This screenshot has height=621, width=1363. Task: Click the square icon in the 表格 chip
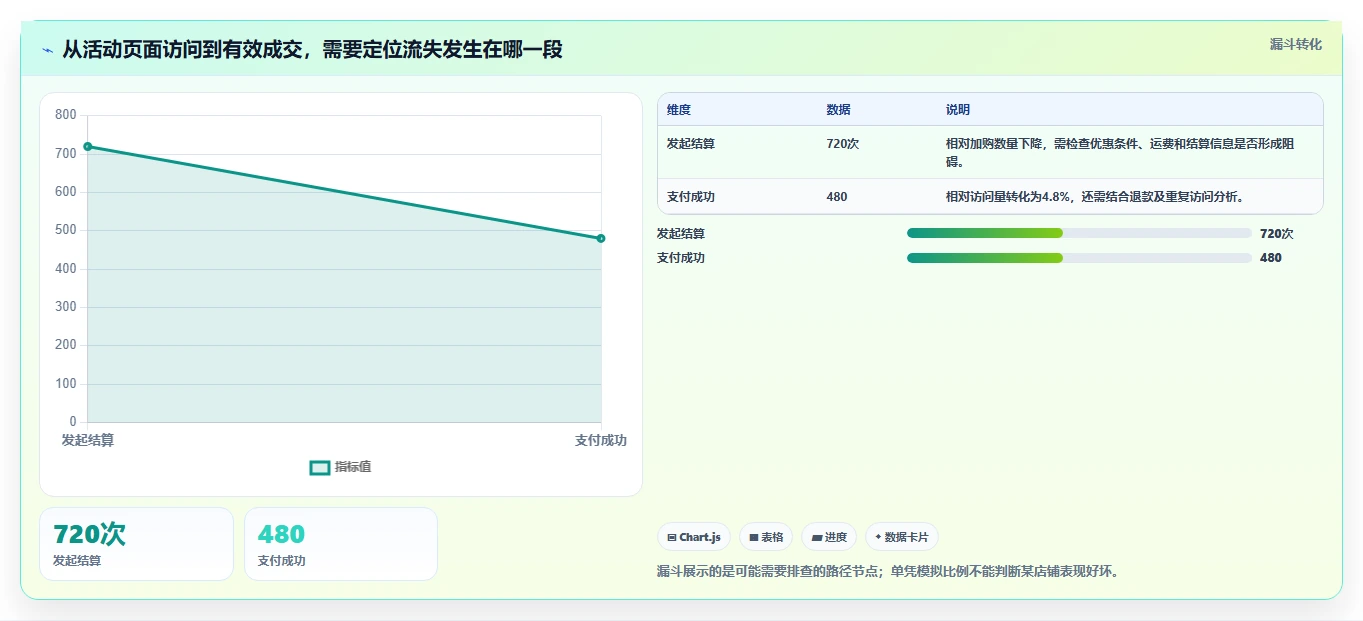coord(754,538)
